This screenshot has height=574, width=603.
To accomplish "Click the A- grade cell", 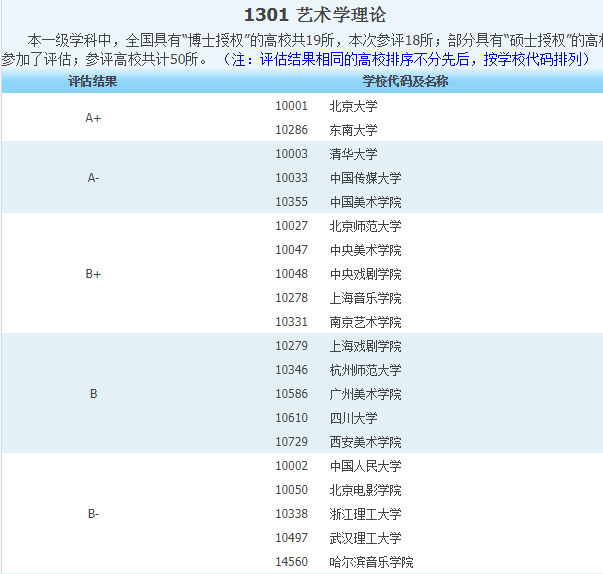I will (x=93, y=178).
